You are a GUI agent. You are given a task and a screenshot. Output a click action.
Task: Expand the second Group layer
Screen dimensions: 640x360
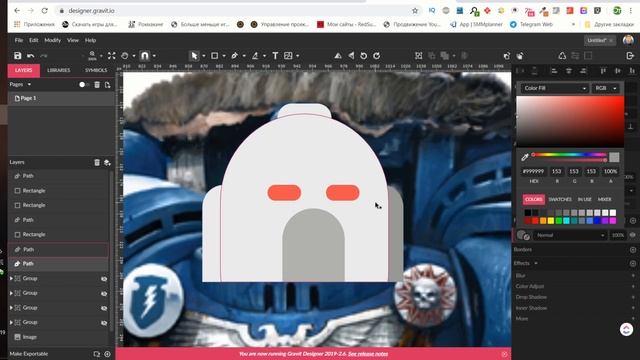point(11,293)
